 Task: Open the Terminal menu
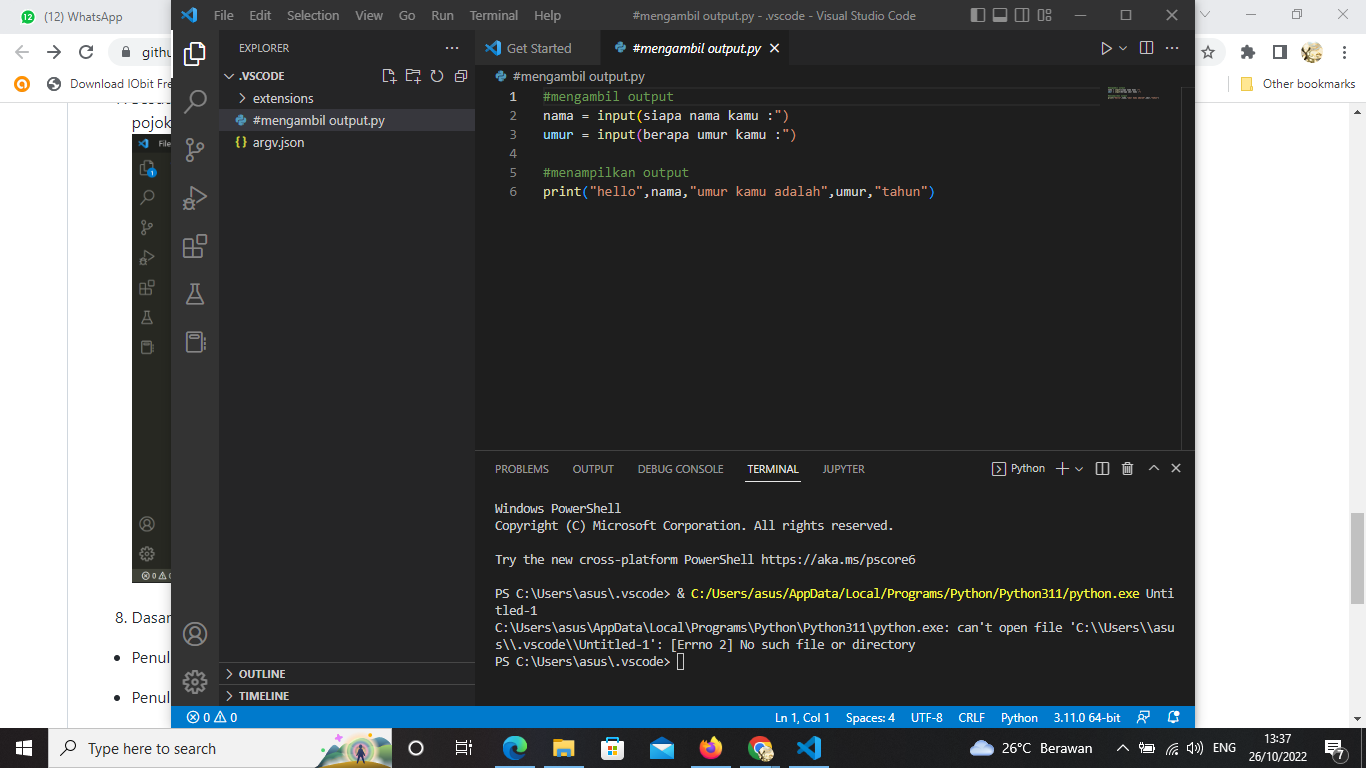coord(493,15)
